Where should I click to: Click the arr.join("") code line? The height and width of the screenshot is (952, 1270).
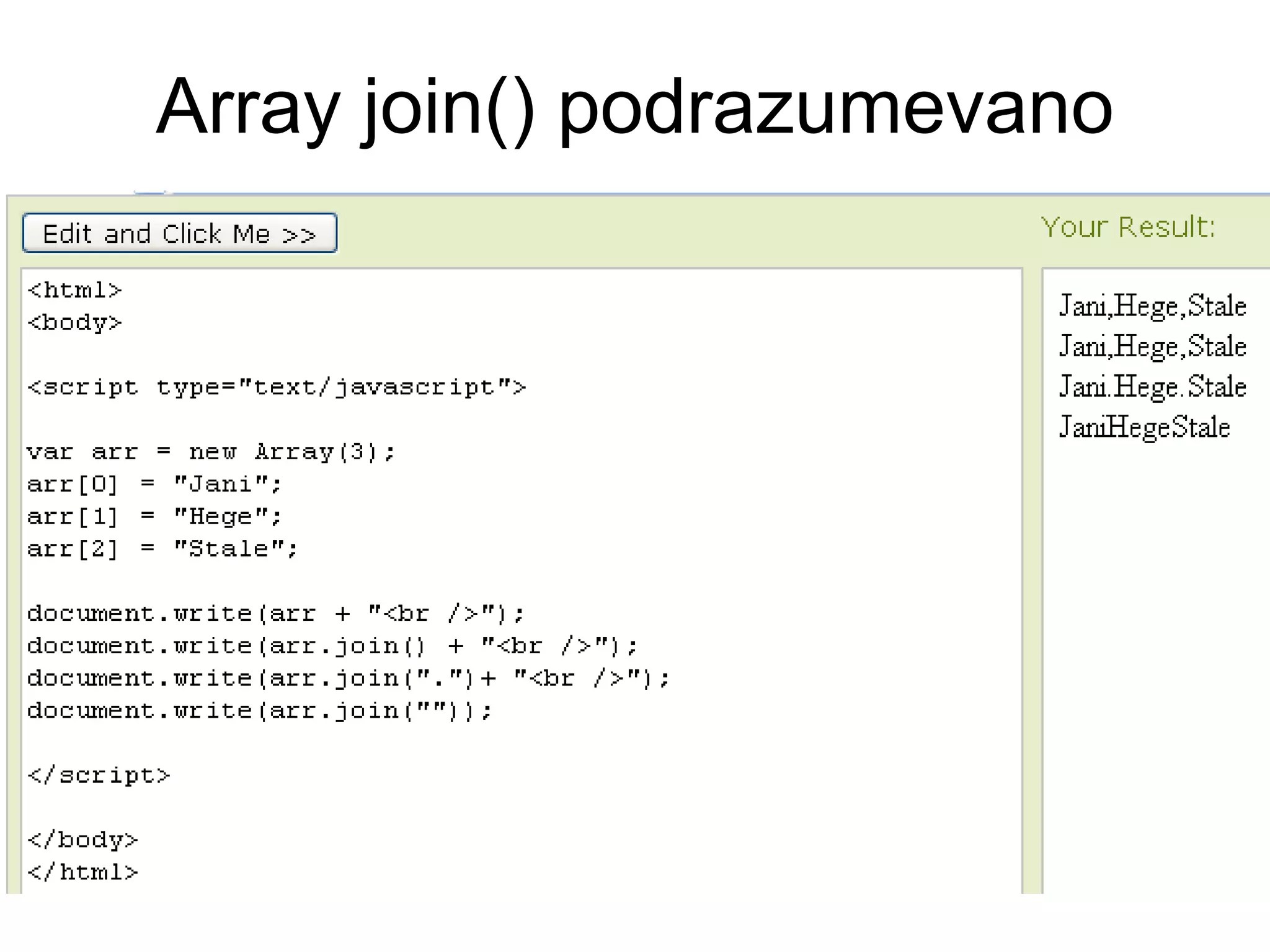260,710
